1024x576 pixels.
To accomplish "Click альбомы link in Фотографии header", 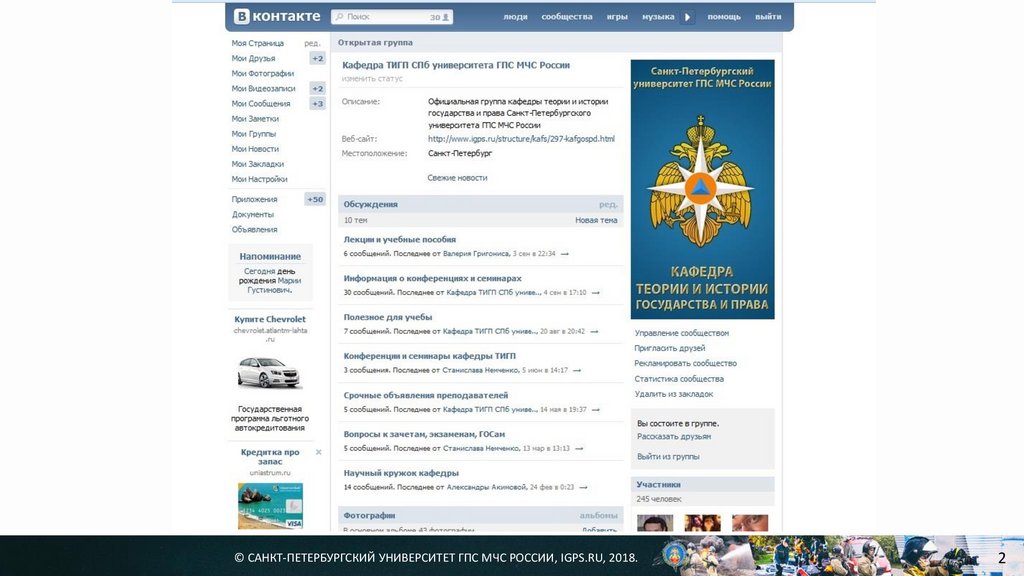I will tap(598, 515).
